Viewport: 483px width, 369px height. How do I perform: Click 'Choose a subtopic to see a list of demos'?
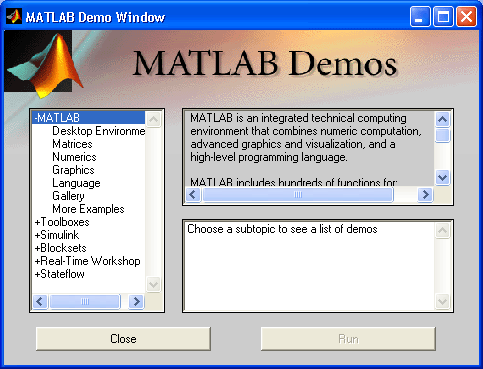pyautogui.click(x=282, y=229)
